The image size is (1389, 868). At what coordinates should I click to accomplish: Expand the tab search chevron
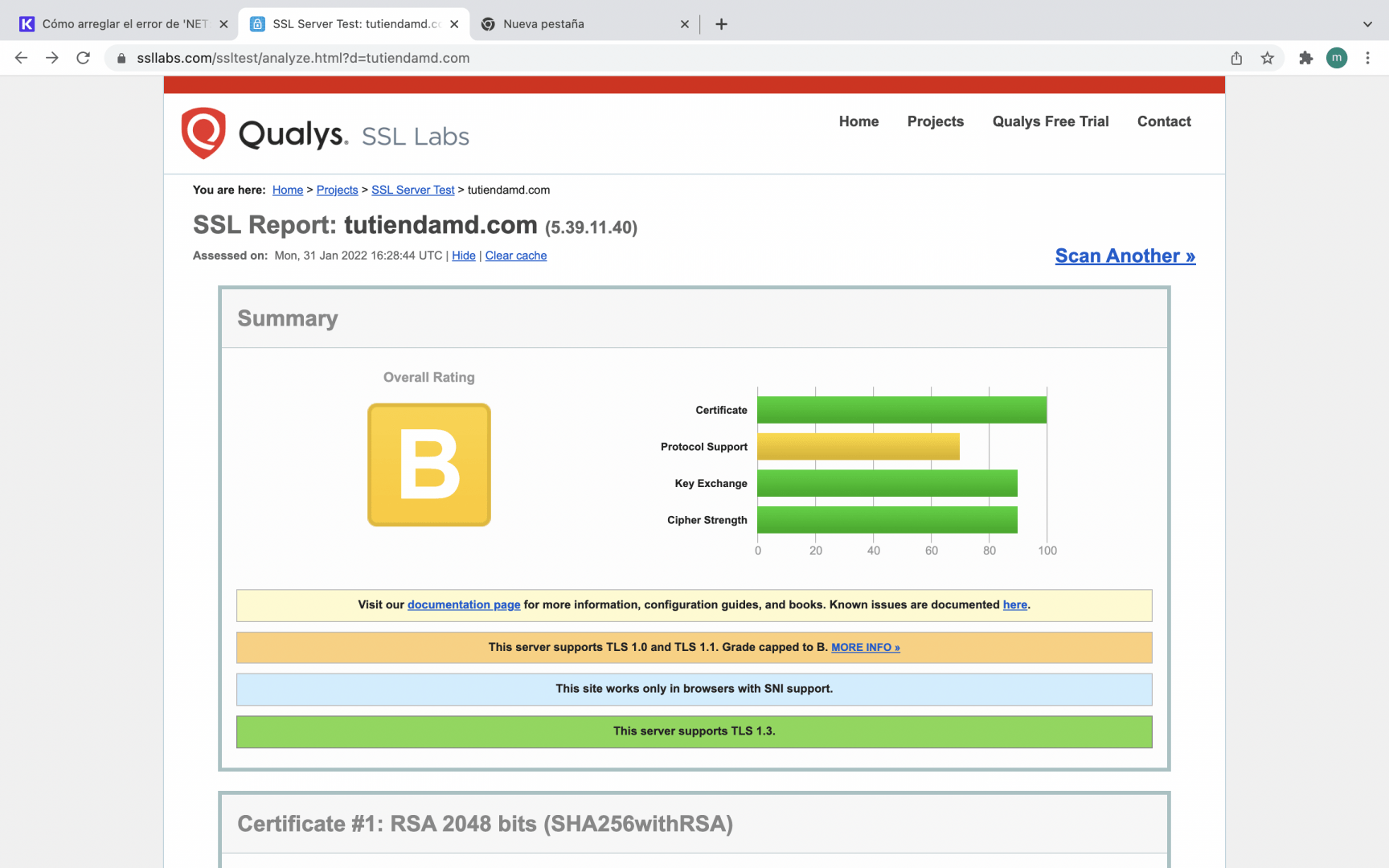click(x=1367, y=24)
